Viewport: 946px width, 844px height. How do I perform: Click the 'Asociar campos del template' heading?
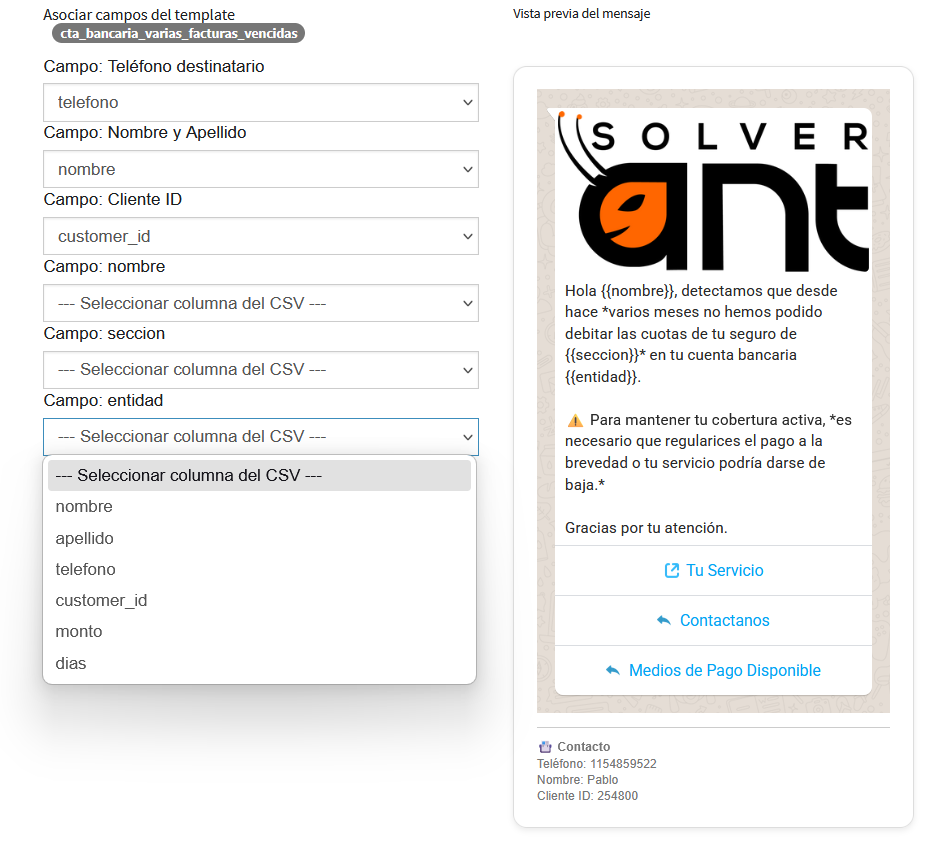pos(139,14)
